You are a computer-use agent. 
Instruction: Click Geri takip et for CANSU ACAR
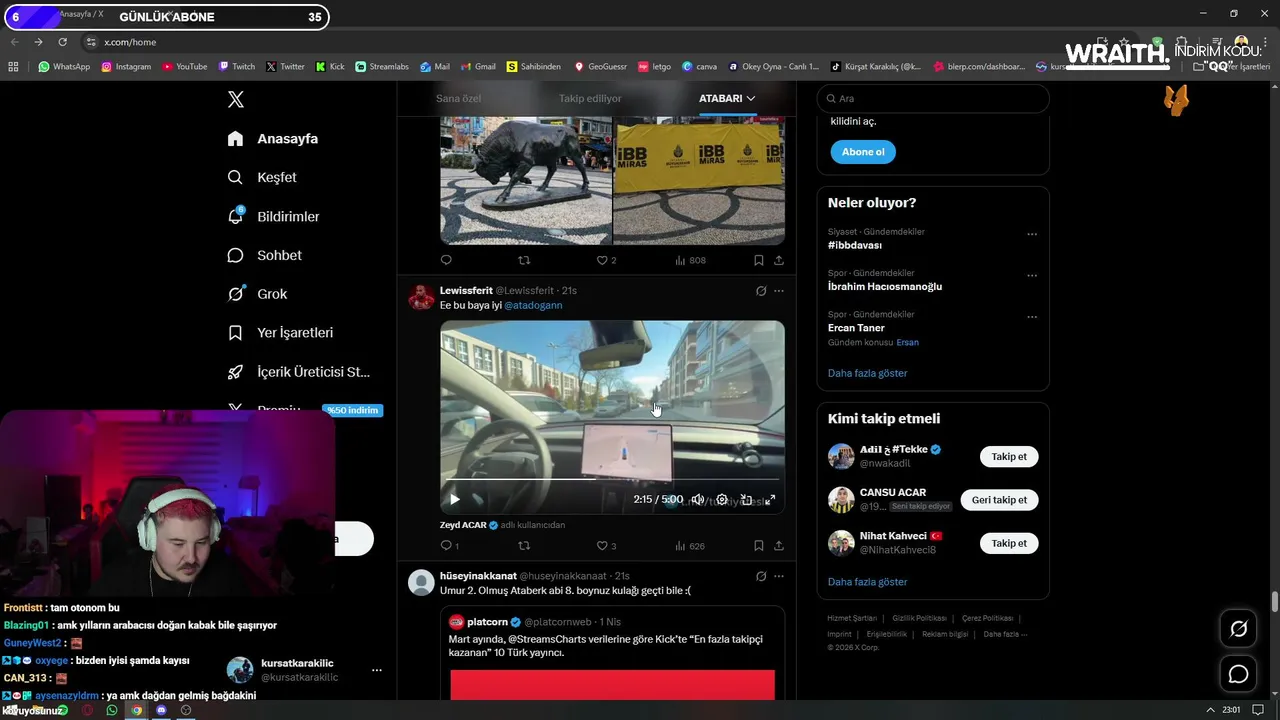pyautogui.click(x=999, y=500)
